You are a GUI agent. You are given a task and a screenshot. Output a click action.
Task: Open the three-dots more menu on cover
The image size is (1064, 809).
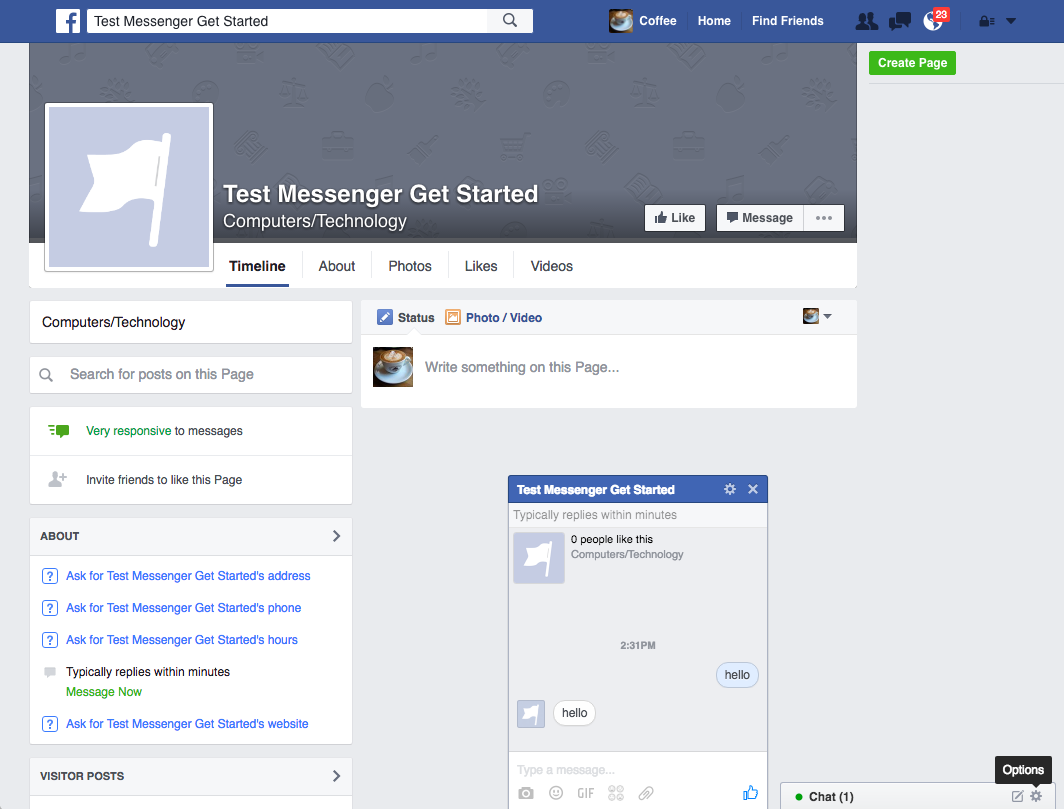(x=824, y=218)
